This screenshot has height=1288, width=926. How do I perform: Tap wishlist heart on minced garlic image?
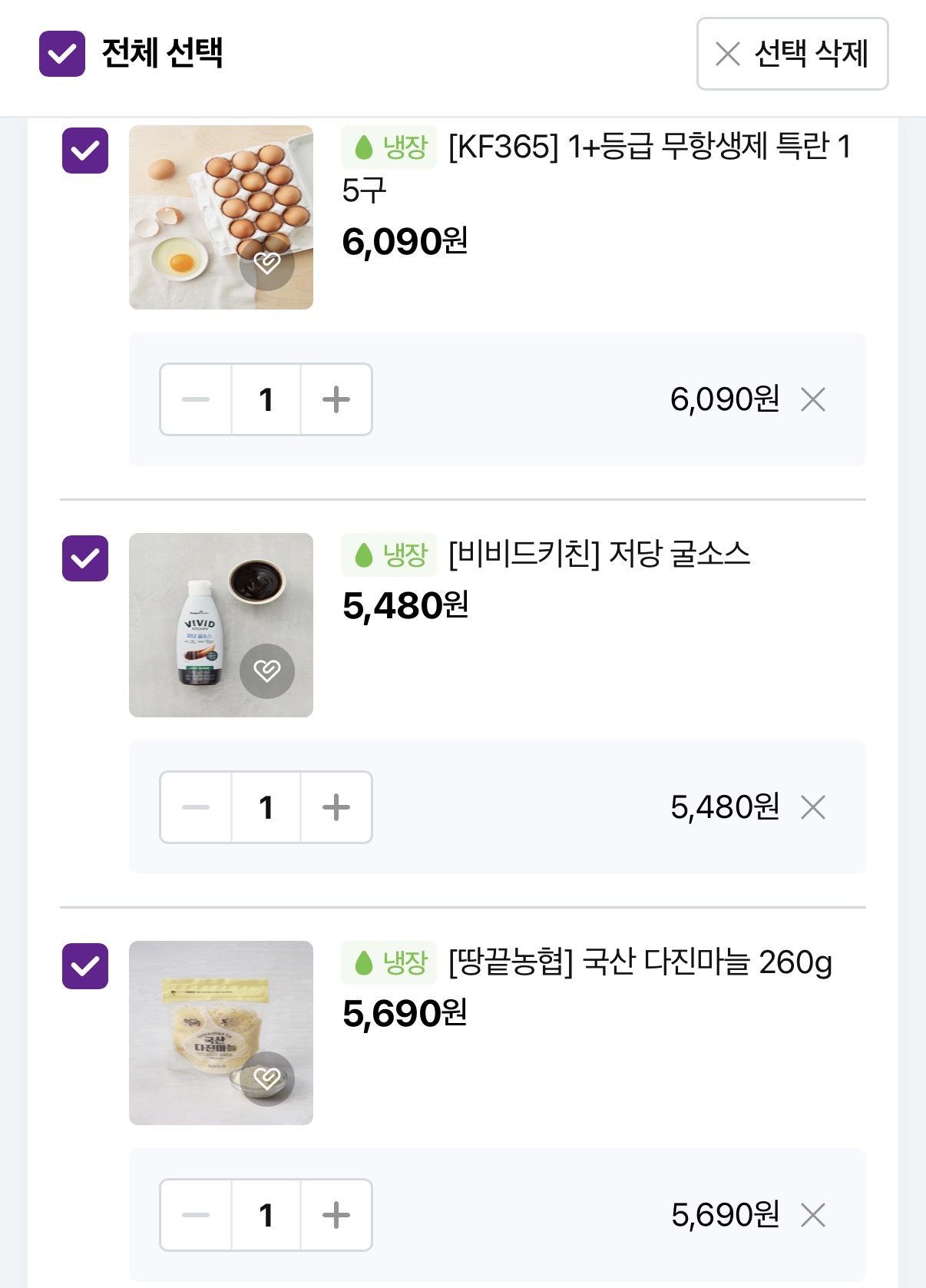point(267,1078)
